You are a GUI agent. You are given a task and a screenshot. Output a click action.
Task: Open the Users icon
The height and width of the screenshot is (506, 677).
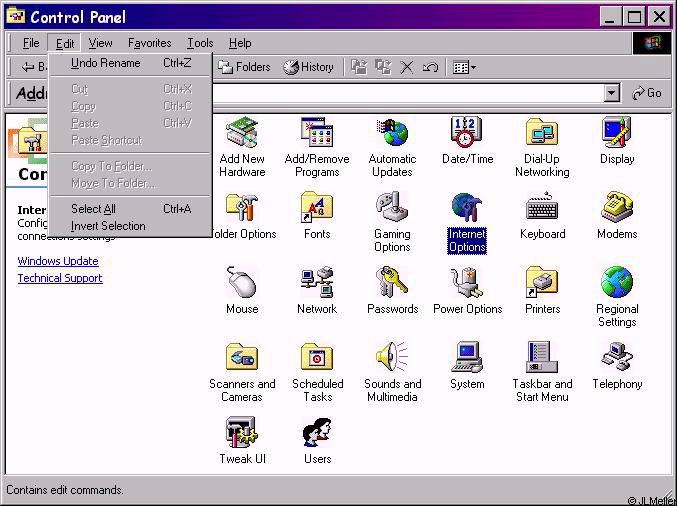pos(317,432)
